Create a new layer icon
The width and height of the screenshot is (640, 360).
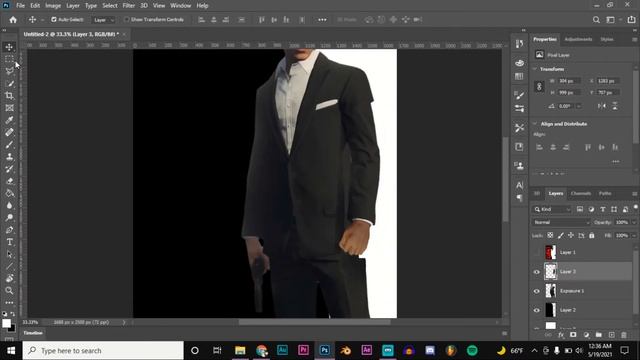(611, 335)
